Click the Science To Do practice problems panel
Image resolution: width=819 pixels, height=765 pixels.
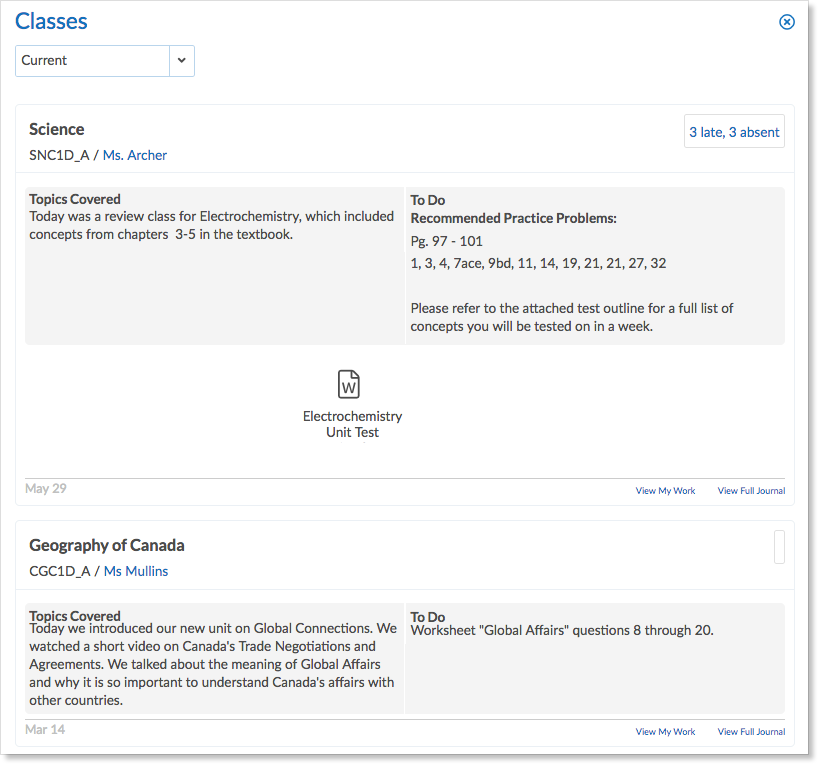595,266
